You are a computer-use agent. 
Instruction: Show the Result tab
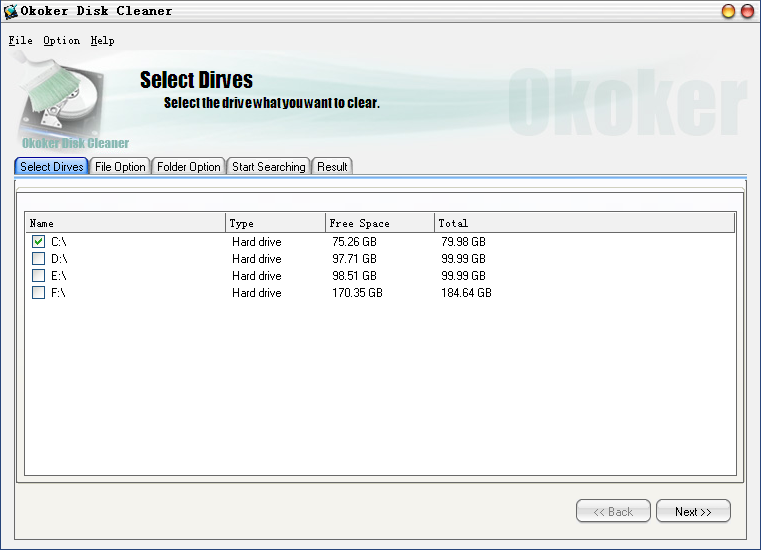(332, 167)
